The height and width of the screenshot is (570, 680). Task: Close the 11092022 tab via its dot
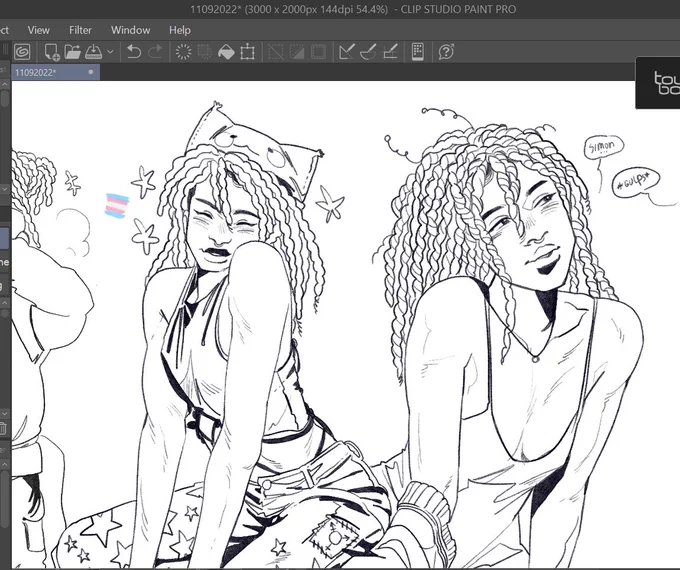pyautogui.click(x=91, y=72)
